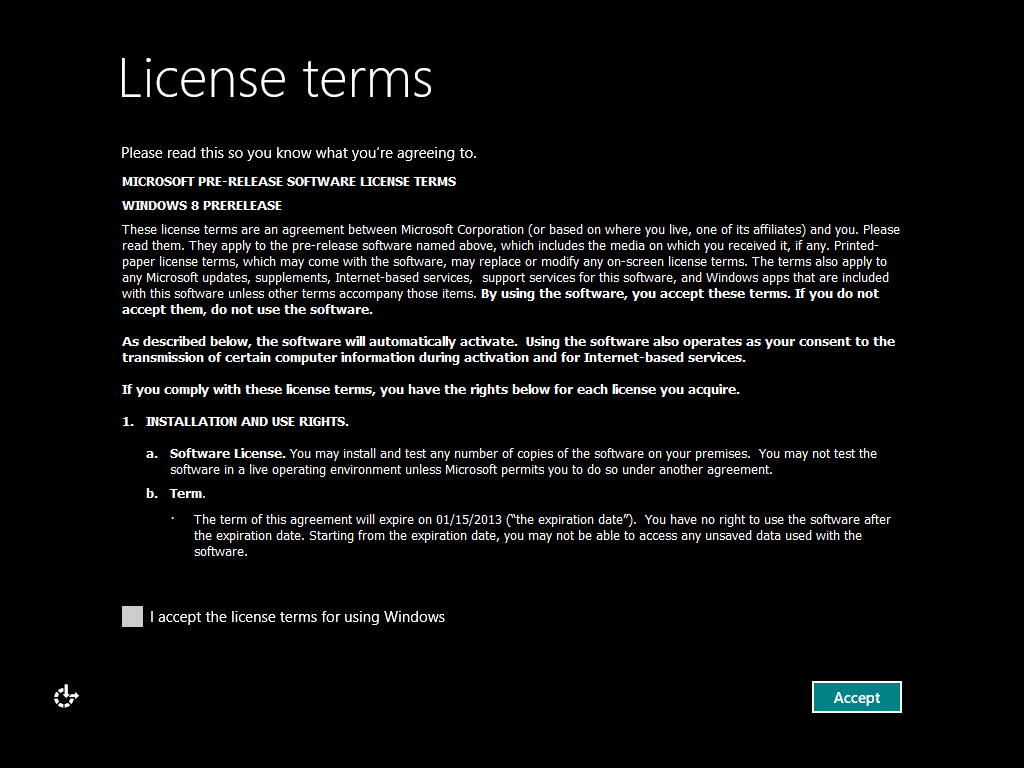Click the expiration date 01/15/2013 text
Screen dimensions: 1024x768
coord(469,520)
